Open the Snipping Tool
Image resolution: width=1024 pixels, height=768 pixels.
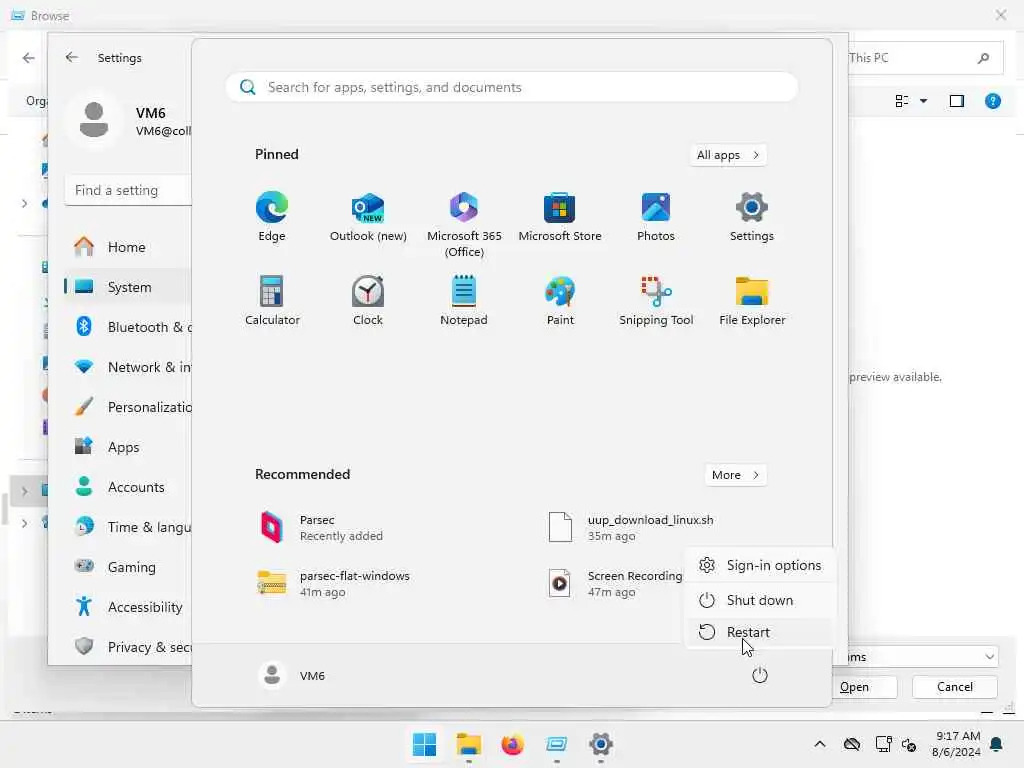[656, 300]
